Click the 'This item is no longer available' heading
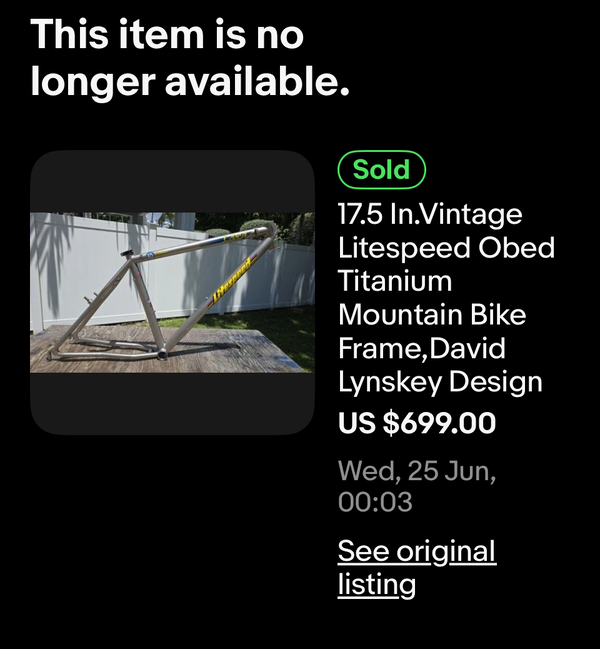The width and height of the screenshot is (600, 649). (x=190, y=57)
